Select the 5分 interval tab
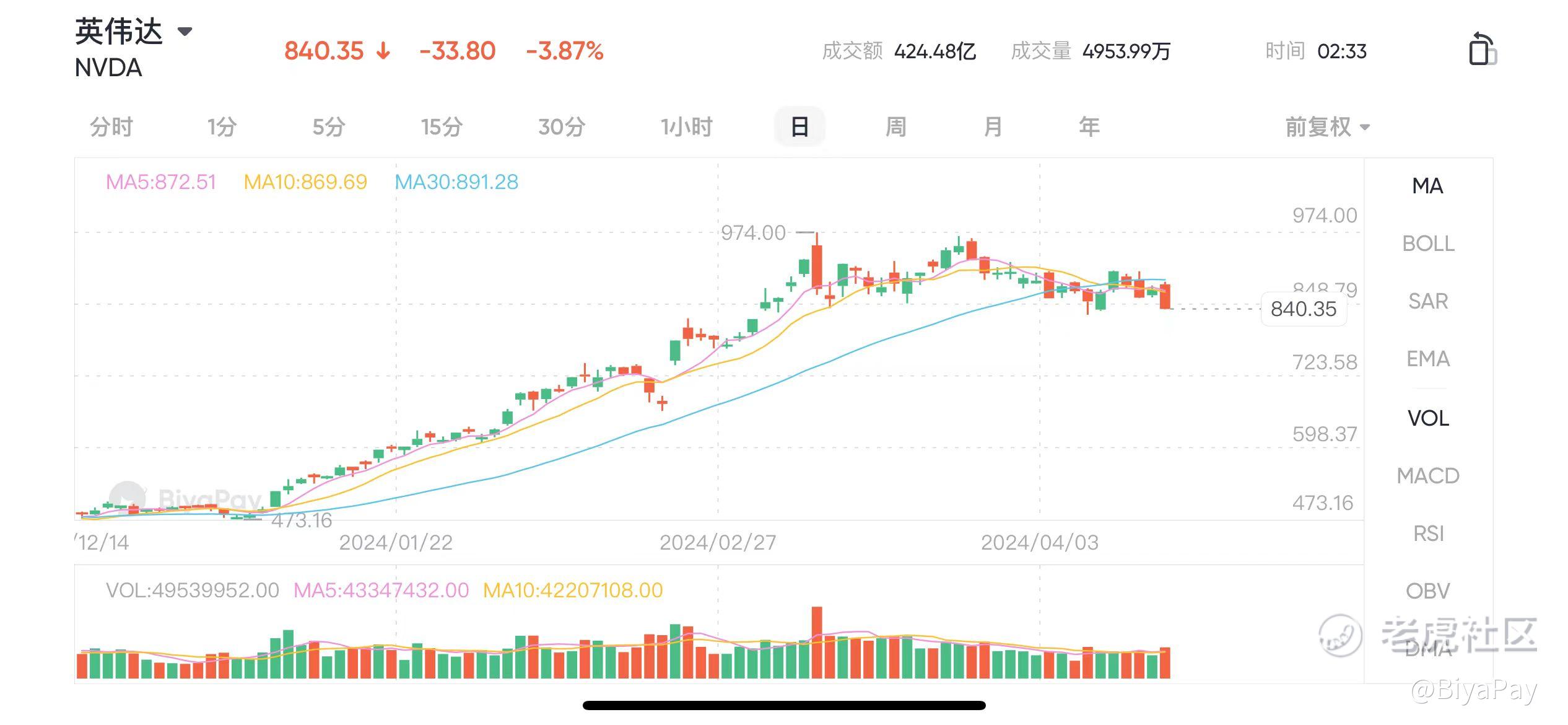 [x=328, y=127]
